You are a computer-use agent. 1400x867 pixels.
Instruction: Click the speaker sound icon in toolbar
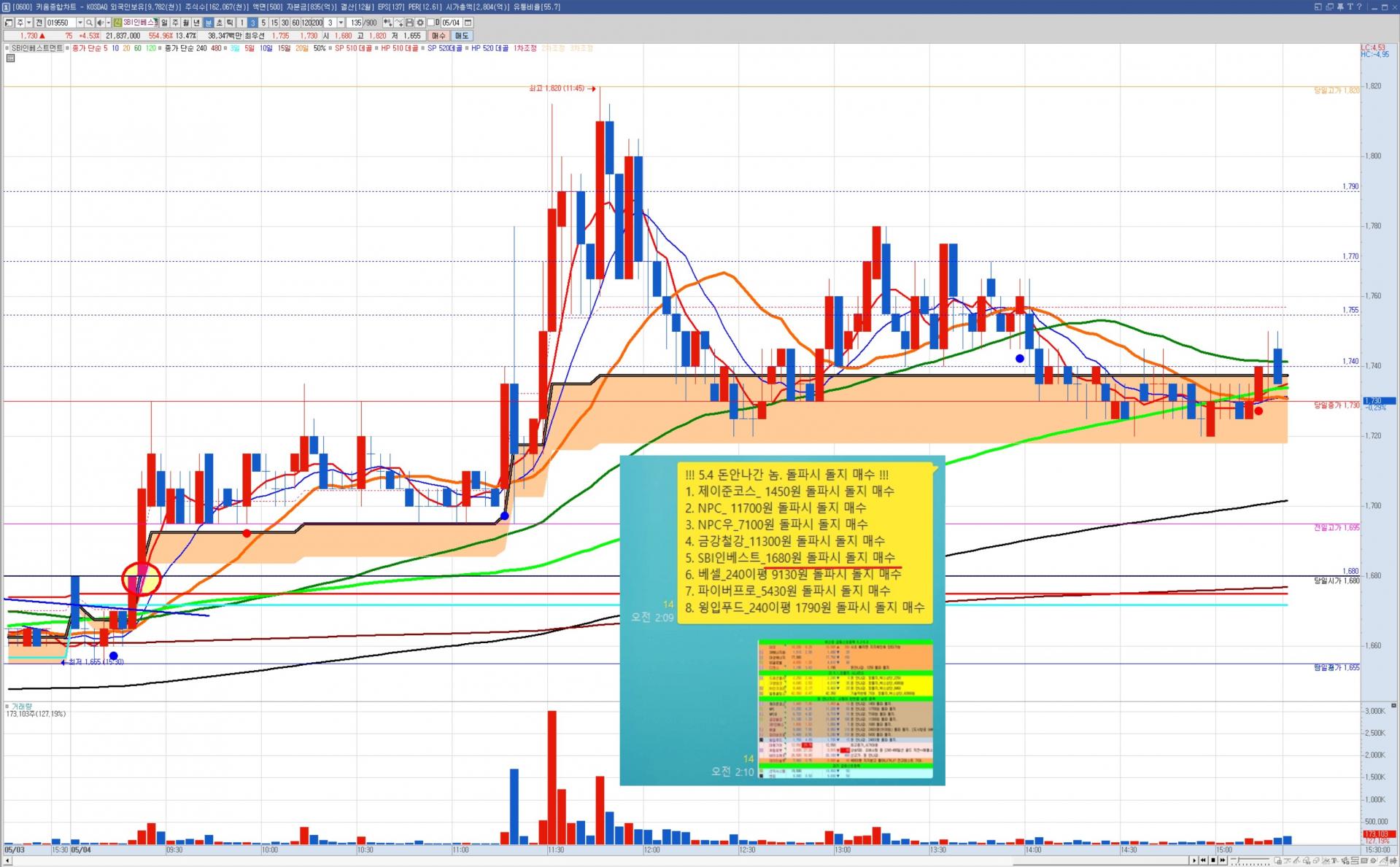[x=100, y=23]
